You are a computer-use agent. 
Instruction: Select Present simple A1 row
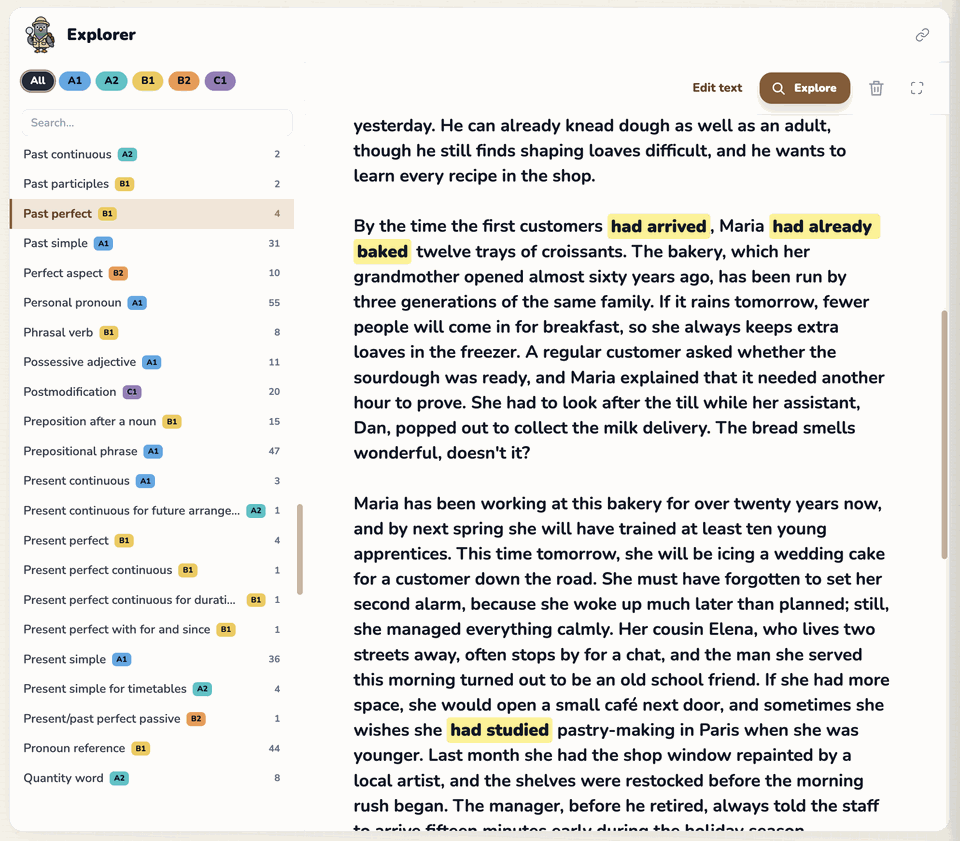[152, 659]
